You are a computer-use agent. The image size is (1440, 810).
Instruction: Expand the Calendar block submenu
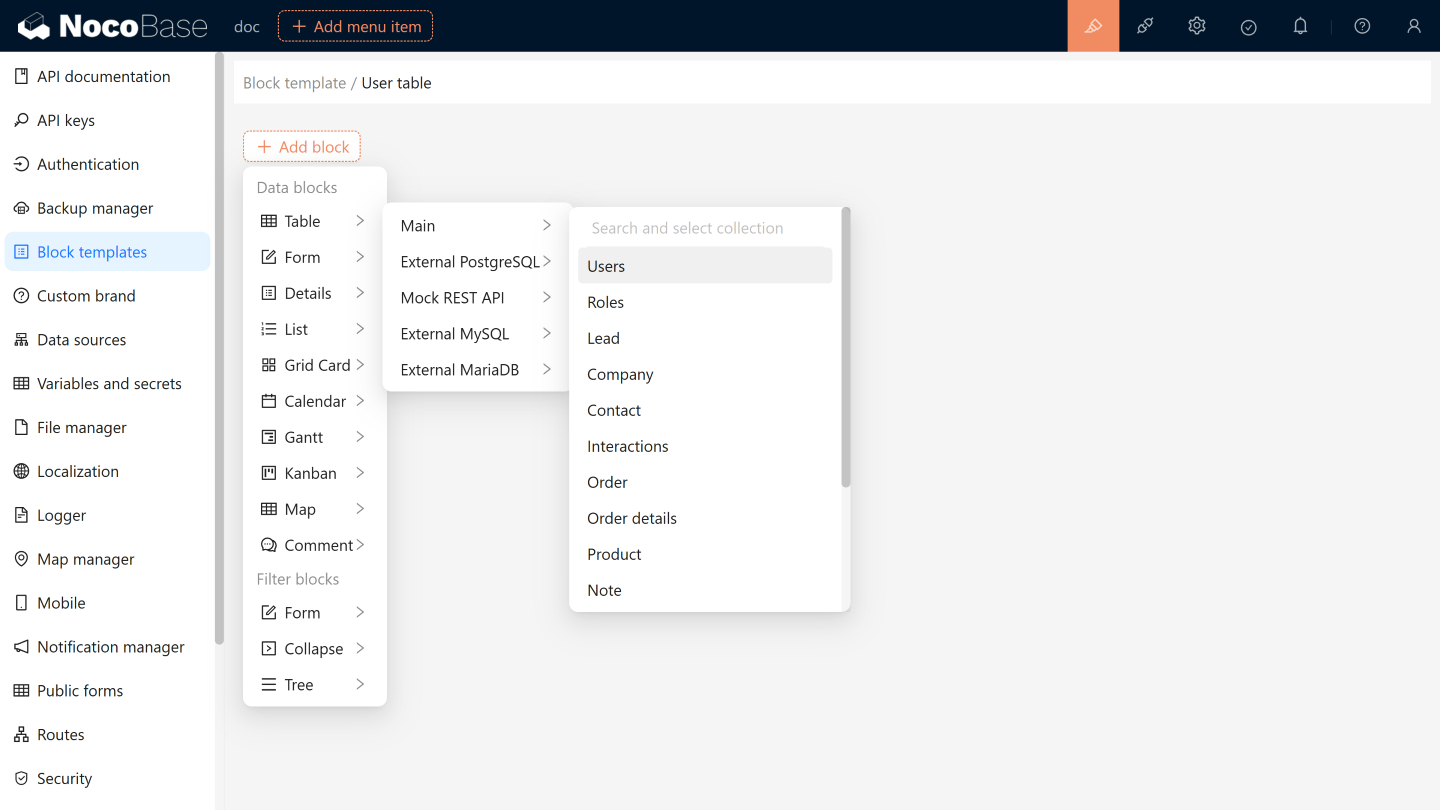click(x=314, y=401)
